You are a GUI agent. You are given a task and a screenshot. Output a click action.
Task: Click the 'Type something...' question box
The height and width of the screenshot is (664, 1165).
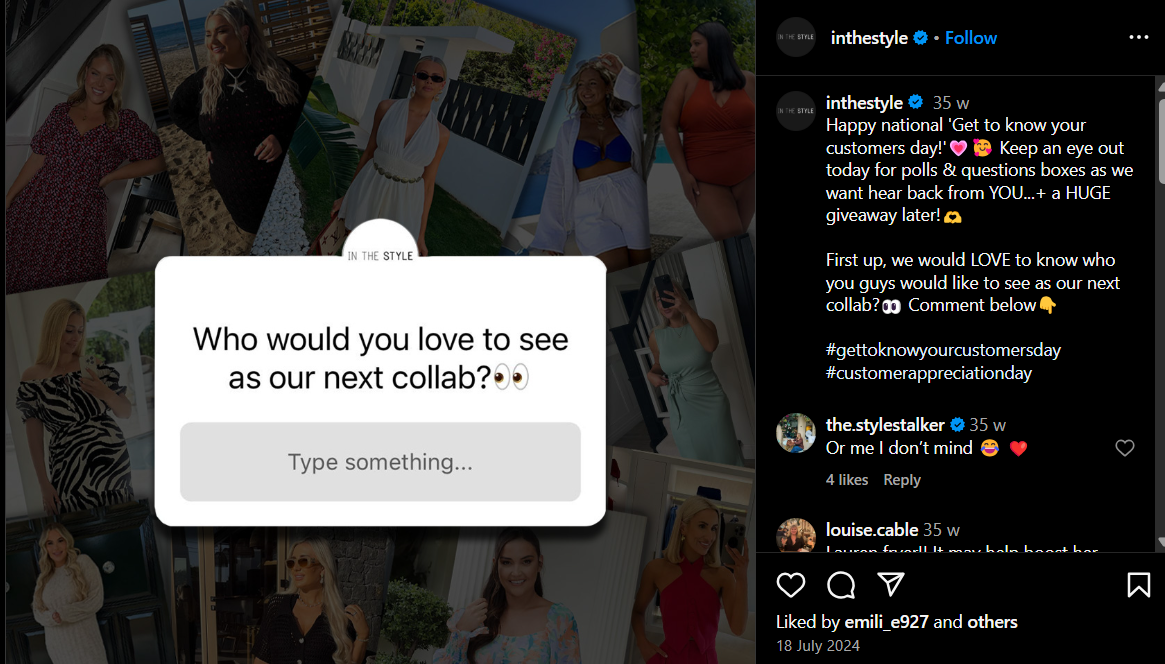coord(380,462)
